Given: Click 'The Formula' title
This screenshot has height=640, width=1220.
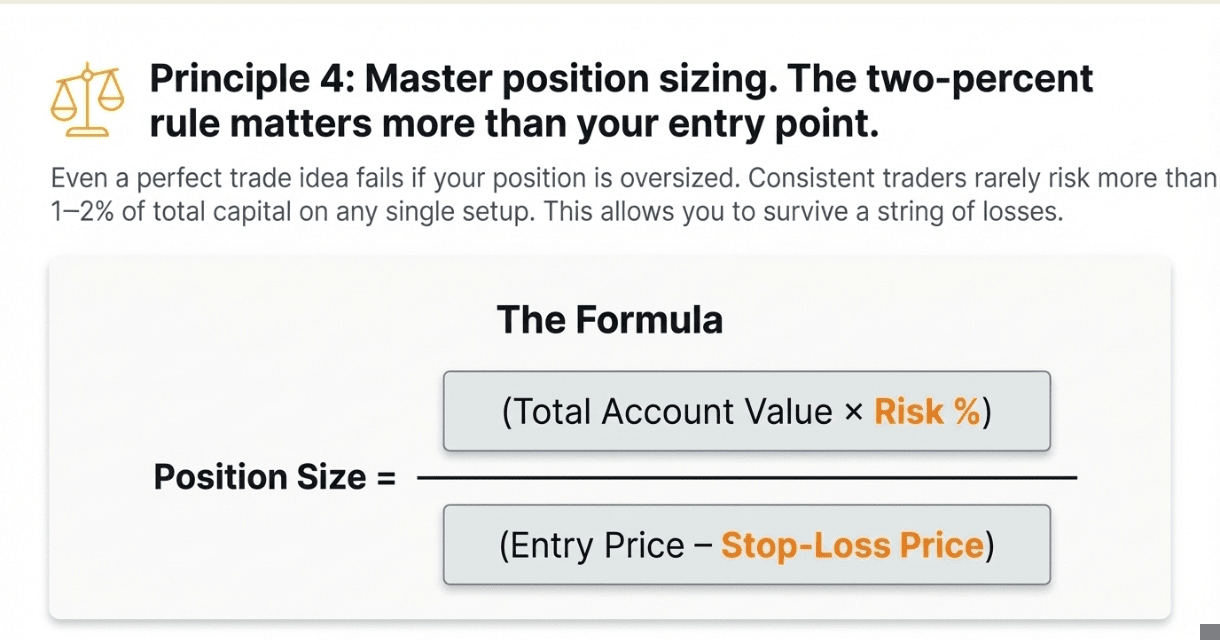Looking at the screenshot, I should (609, 320).
